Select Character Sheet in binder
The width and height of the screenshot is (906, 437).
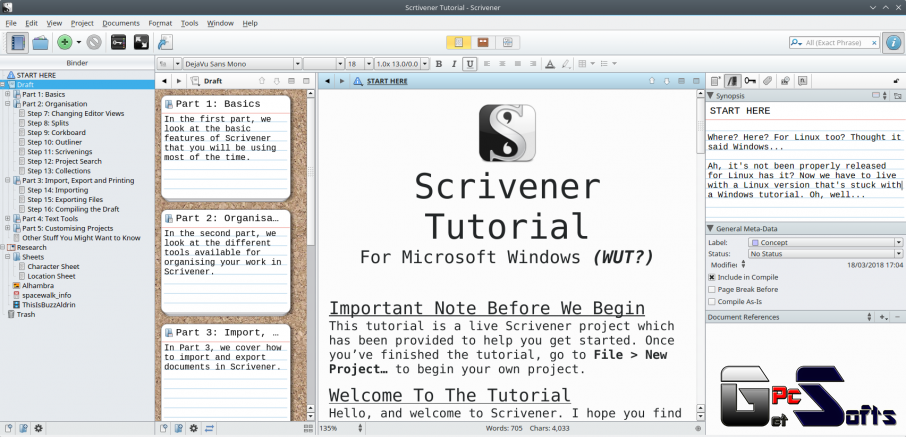(x=53, y=266)
